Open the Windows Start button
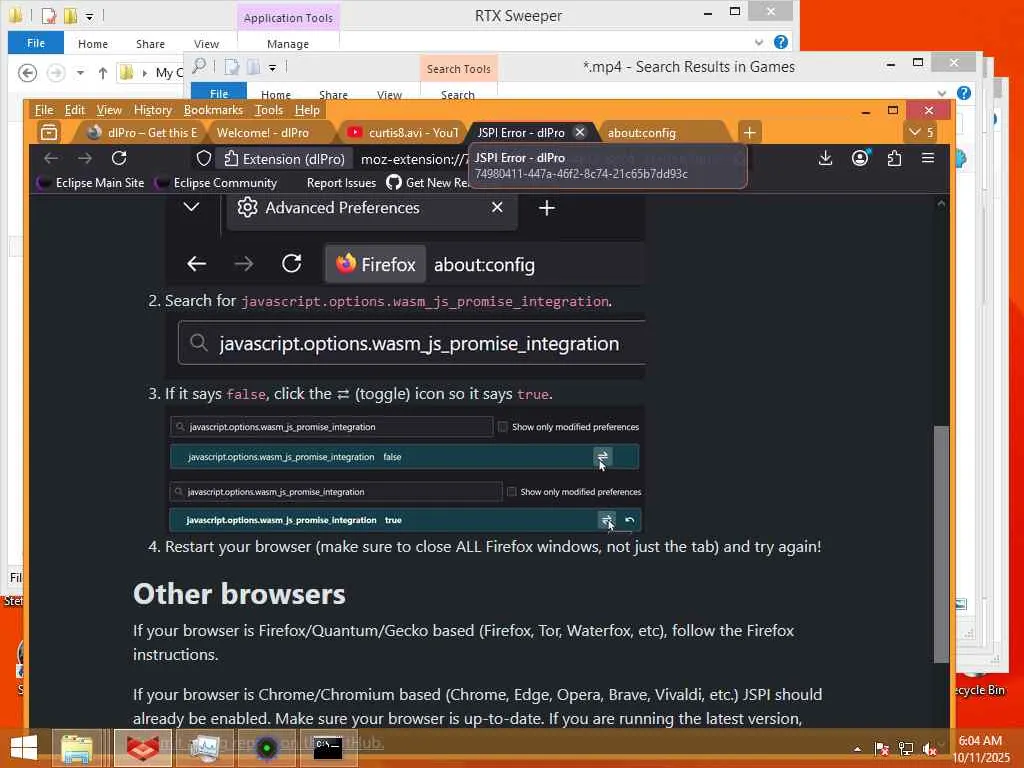The width and height of the screenshot is (1024, 768). [24, 748]
